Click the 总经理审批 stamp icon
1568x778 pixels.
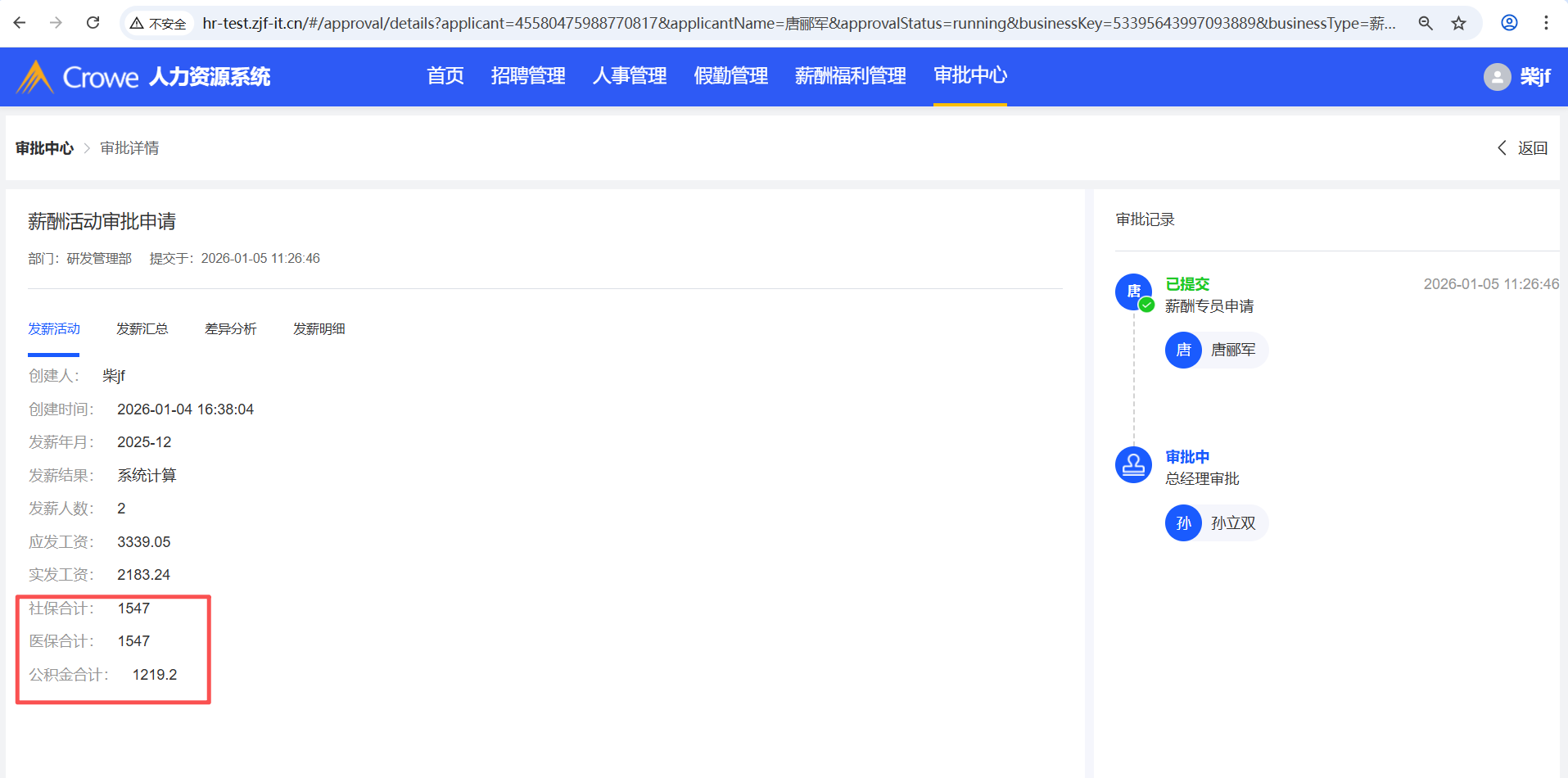click(1133, 465)
